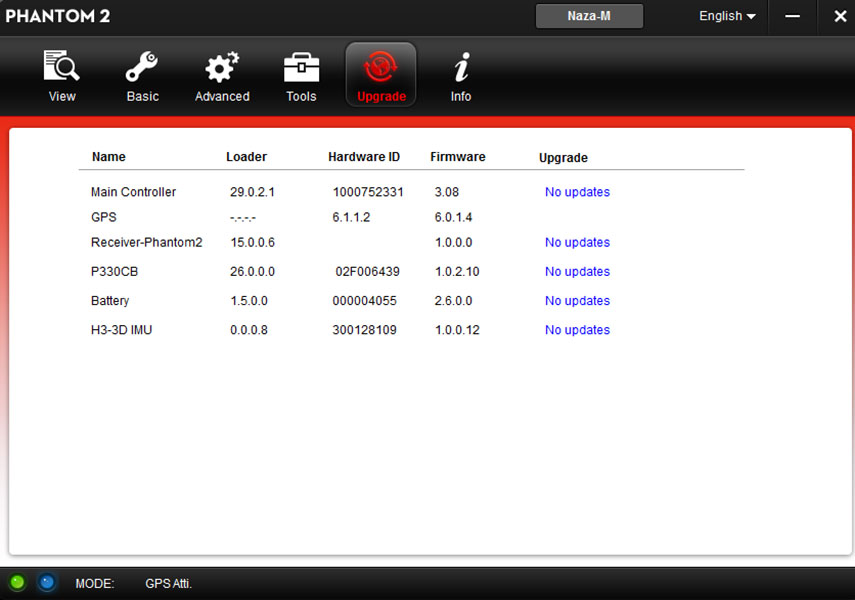Viewport: 855px width, 600px height.
Task: Click Battery firmware 2.6.0.0
Action: [x=453, y=301]
